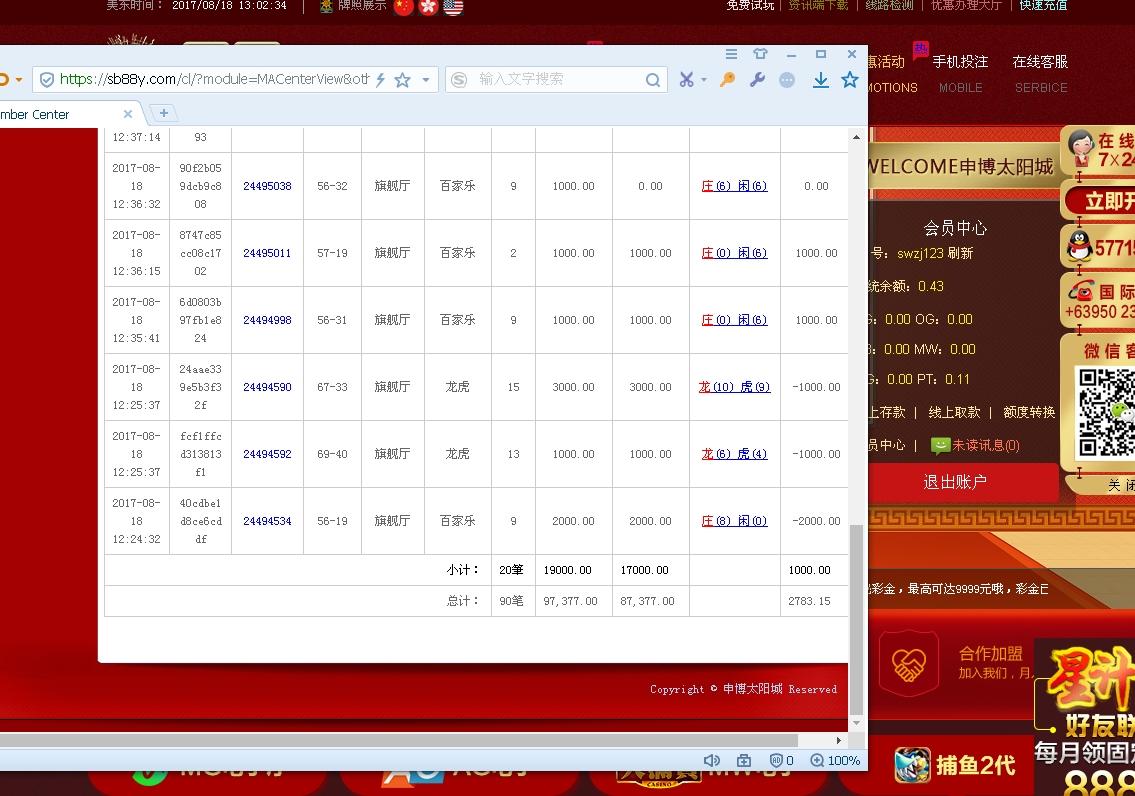The image size is (1135, 796).
Task: Open the browser hamburger menu icon
Action: (731, 54)
